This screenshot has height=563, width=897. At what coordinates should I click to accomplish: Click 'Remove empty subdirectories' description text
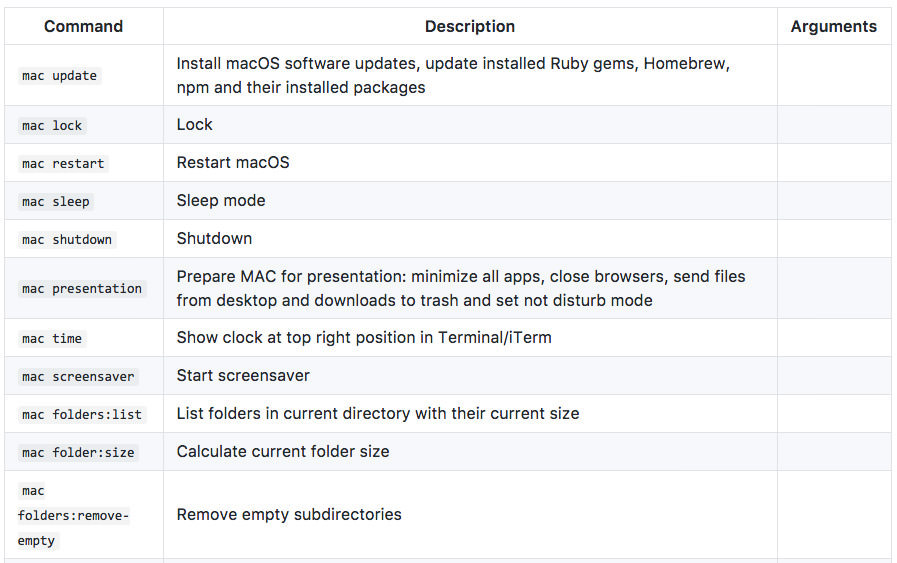click(x=289, y=514)
